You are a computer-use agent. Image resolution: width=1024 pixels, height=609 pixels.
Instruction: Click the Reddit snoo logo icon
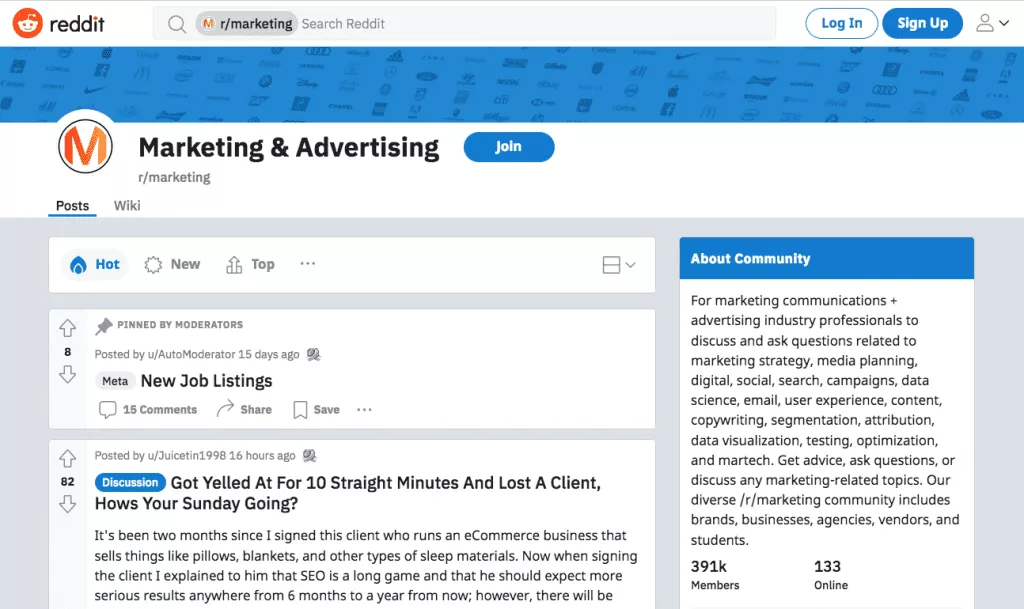click(x=27, y=23)
